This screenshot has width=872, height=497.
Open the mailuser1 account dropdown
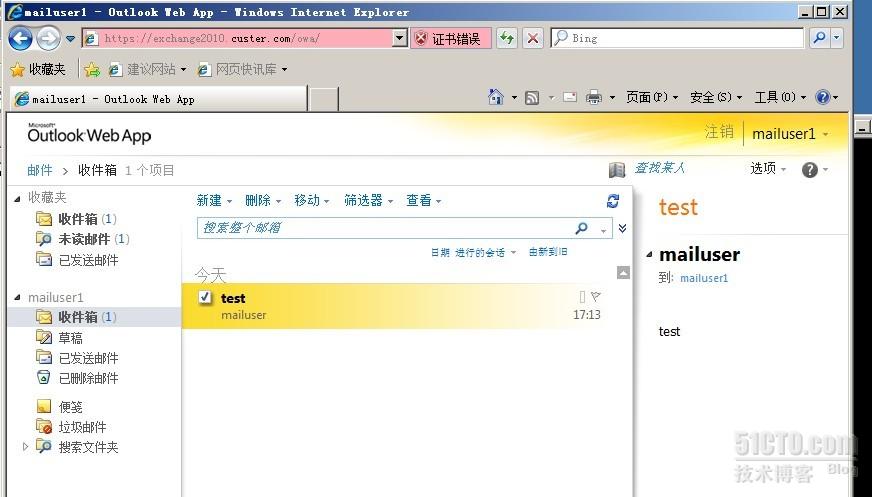coord(790,134)
